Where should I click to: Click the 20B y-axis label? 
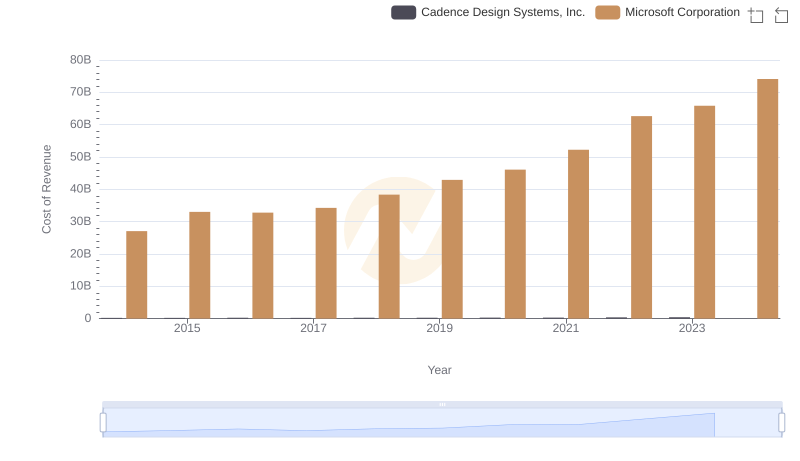click(x=81, y=253)
